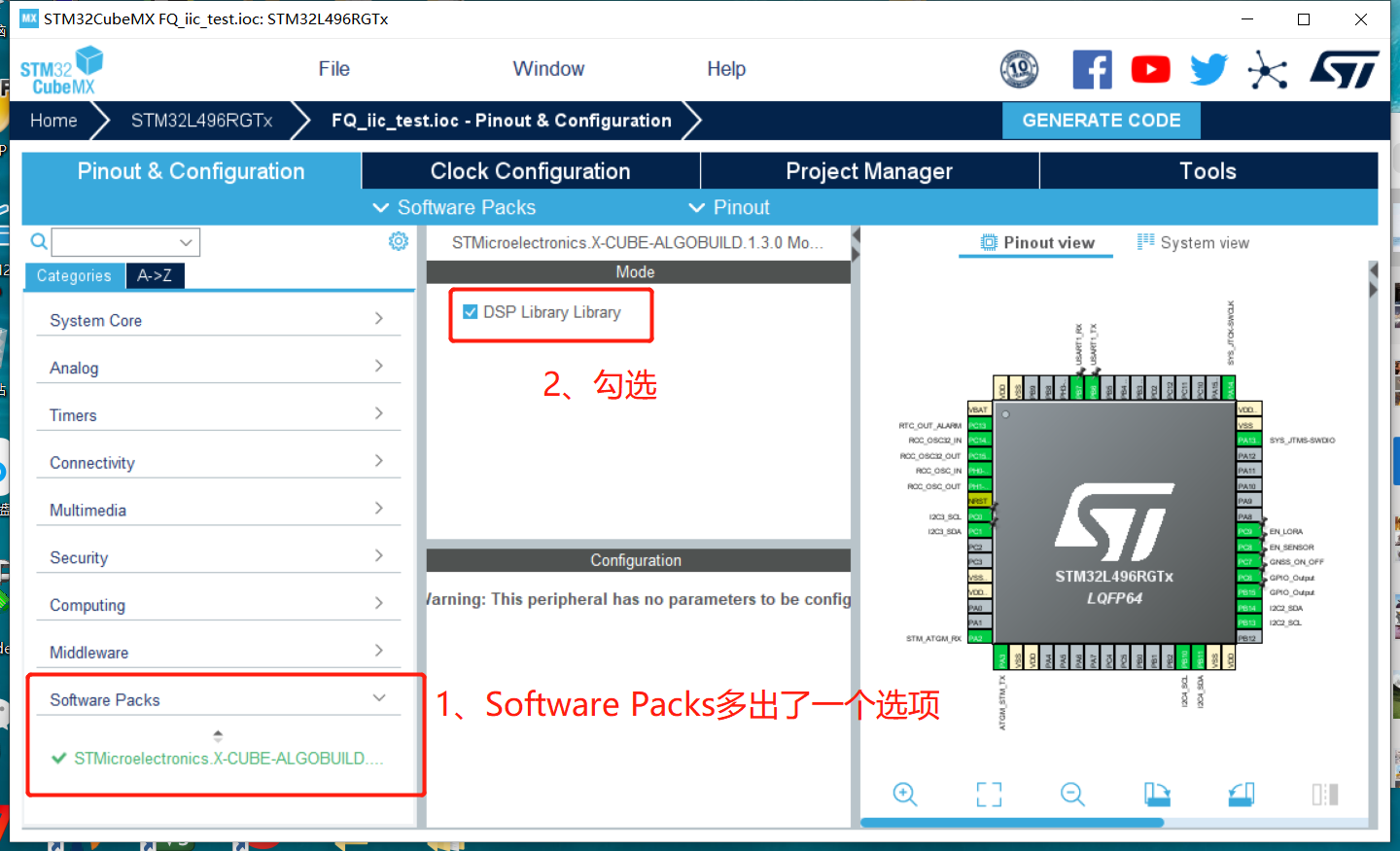Switch to Categories tab
Viewport: 1400px width, 851px height.
(74, 276)
